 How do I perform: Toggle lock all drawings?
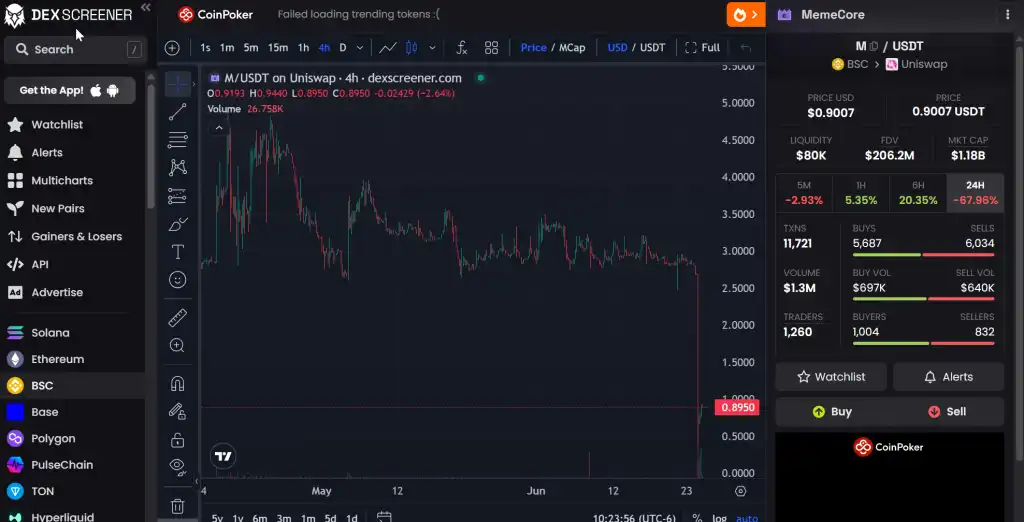[x=177, y=440]
